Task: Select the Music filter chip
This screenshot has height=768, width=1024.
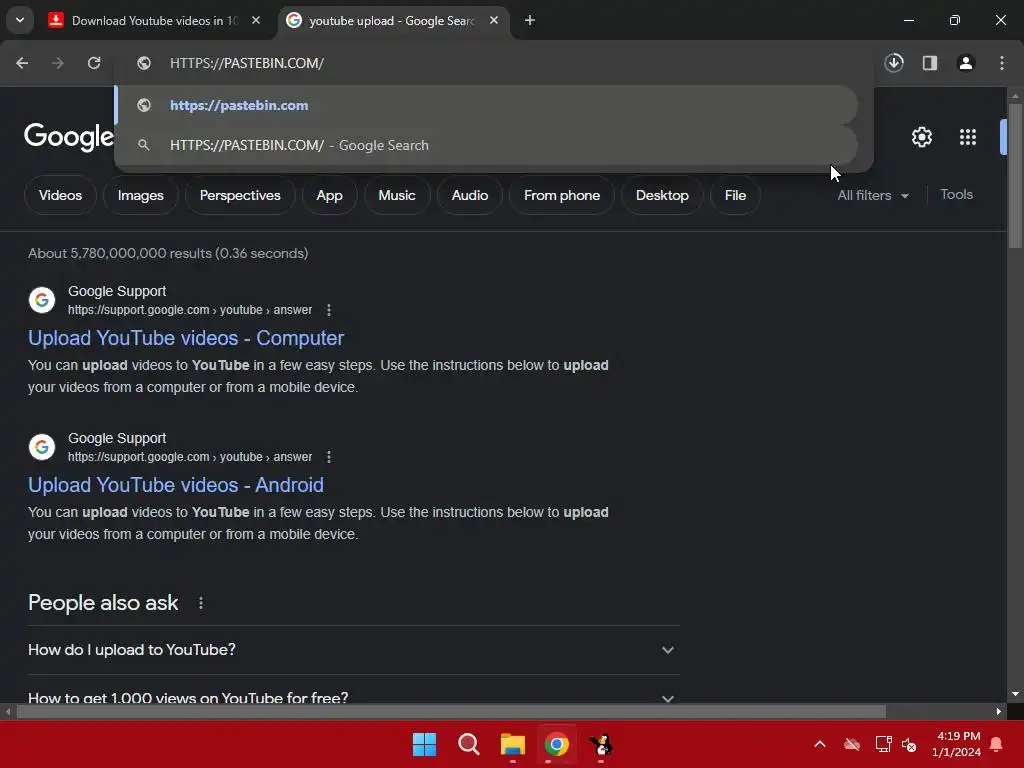Action: click(x=396, y=195)
